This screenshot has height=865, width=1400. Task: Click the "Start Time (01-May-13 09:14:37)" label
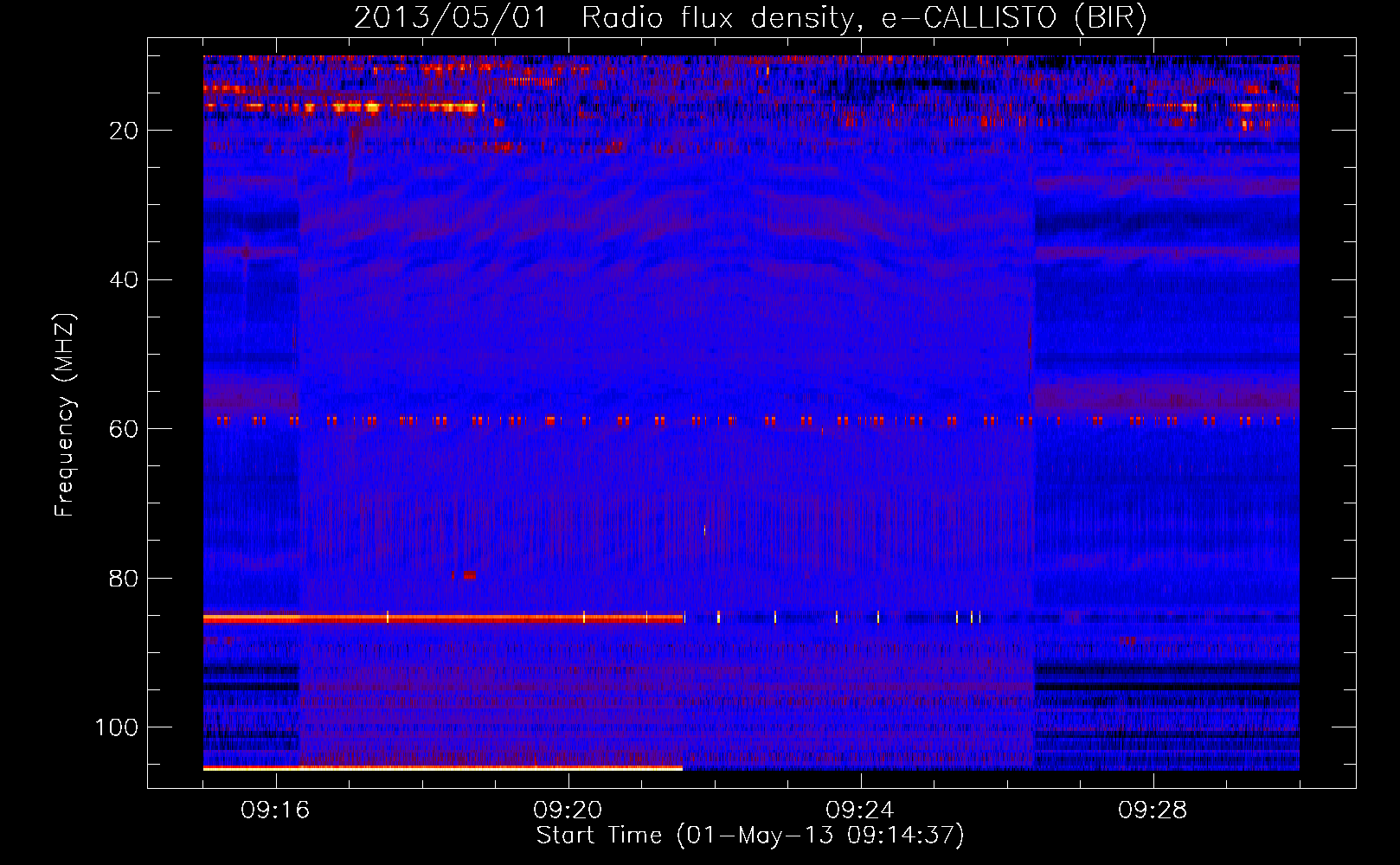750,836
